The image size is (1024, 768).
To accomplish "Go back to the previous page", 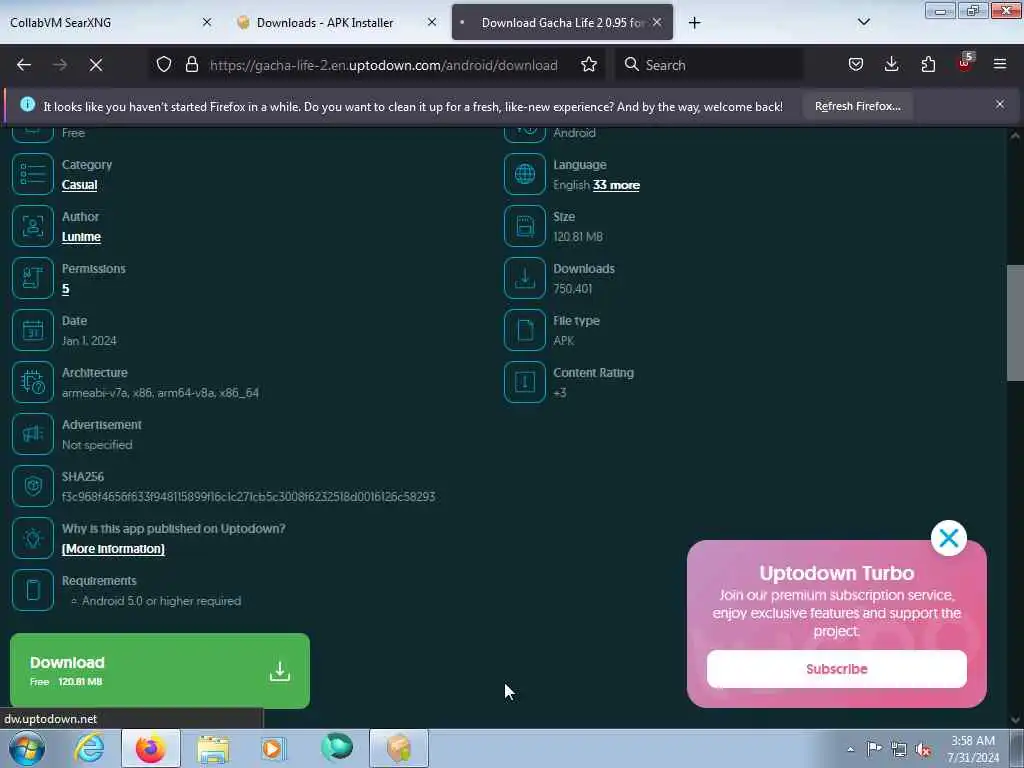I will [x=24, y=65].
